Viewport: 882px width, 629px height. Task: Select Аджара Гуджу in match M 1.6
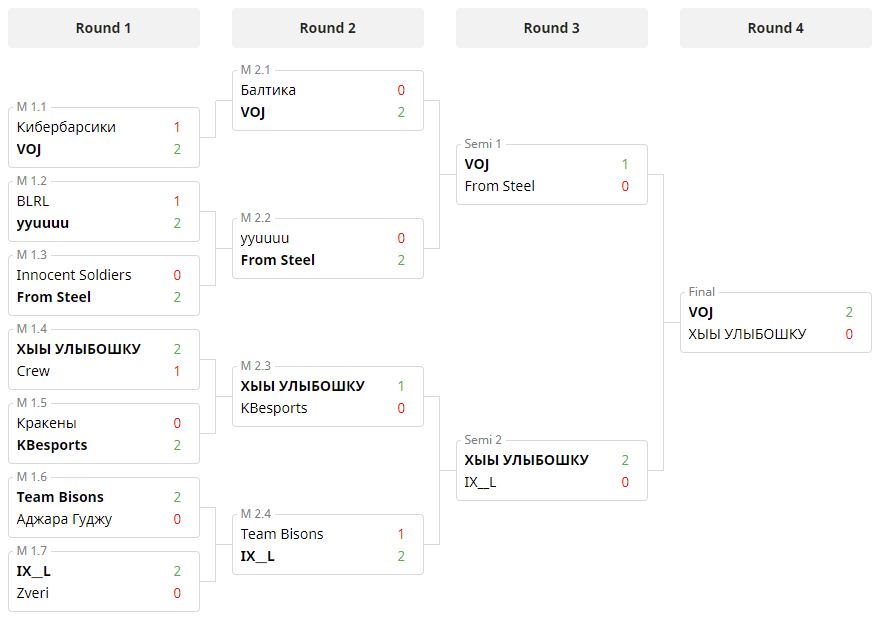coord(64,519)
